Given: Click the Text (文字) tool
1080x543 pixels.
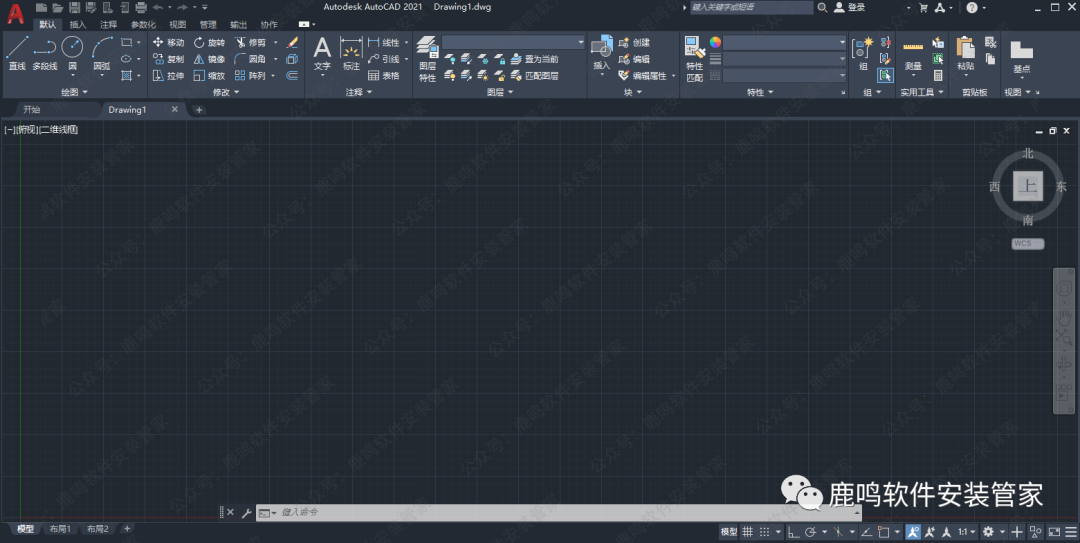Looking at the screenshot, I should 322,54.
